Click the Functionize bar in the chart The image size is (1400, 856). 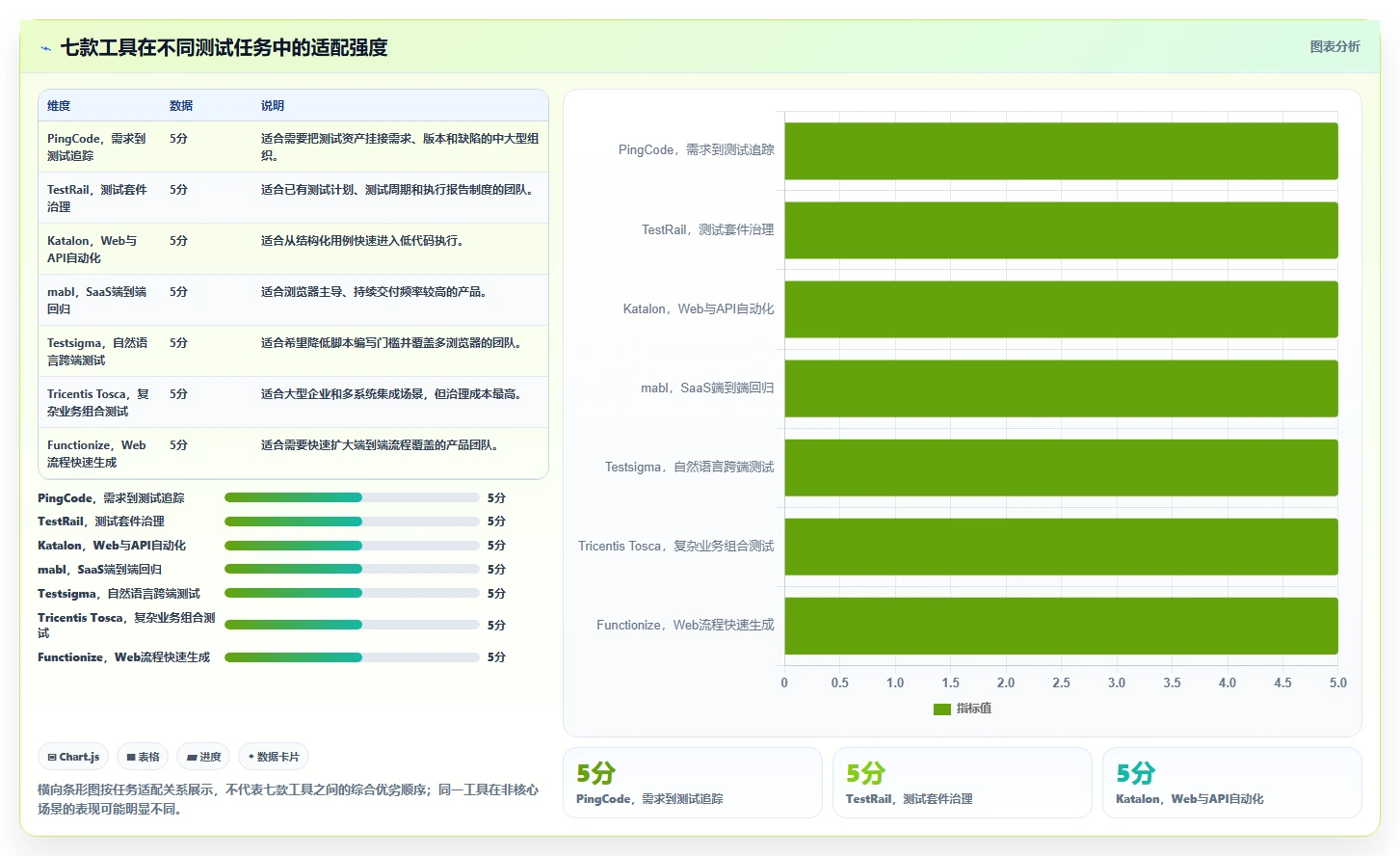pyautogui.click(x=1061, y=626)
